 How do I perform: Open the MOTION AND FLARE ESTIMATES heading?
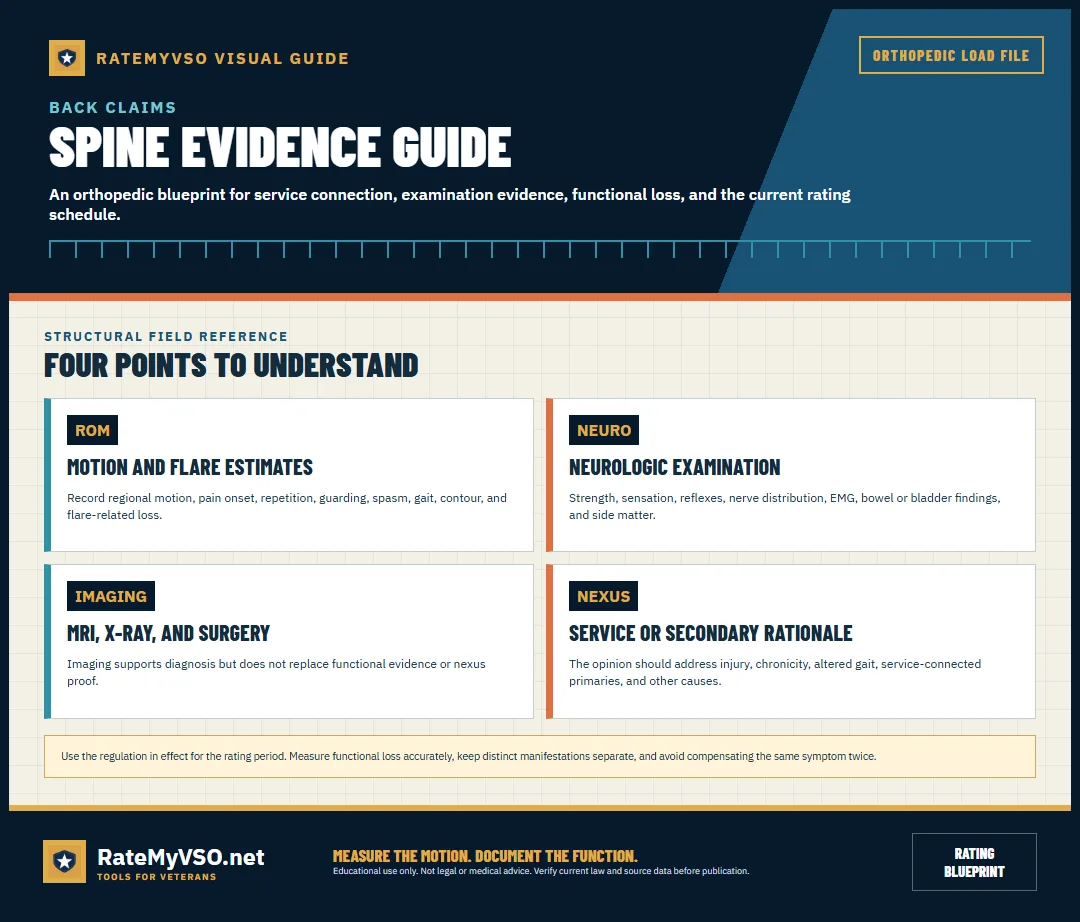189,468
